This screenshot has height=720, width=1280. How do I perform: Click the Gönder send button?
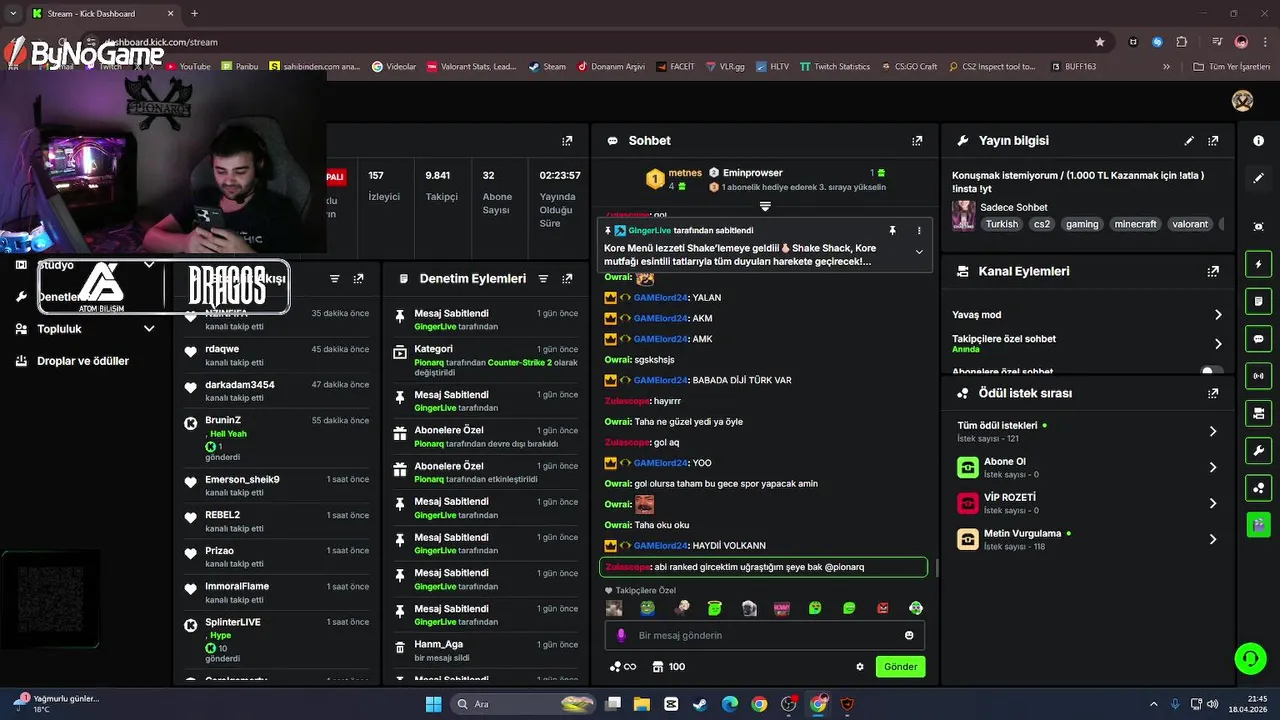coord(900,667)
